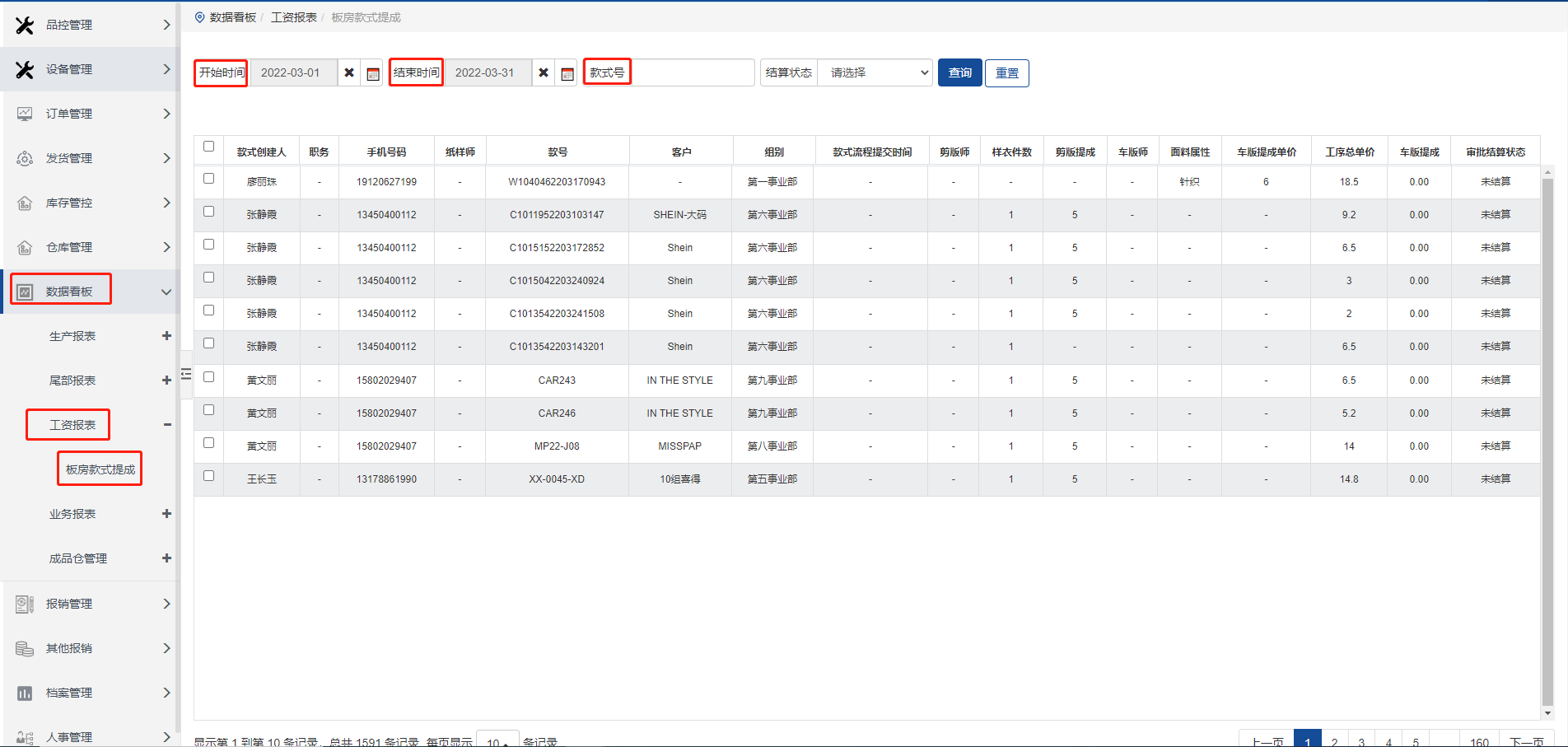Clear the start date with X icon
Image resolution: width=1568 pixels, height=747 pixels.
coord(349,73)
